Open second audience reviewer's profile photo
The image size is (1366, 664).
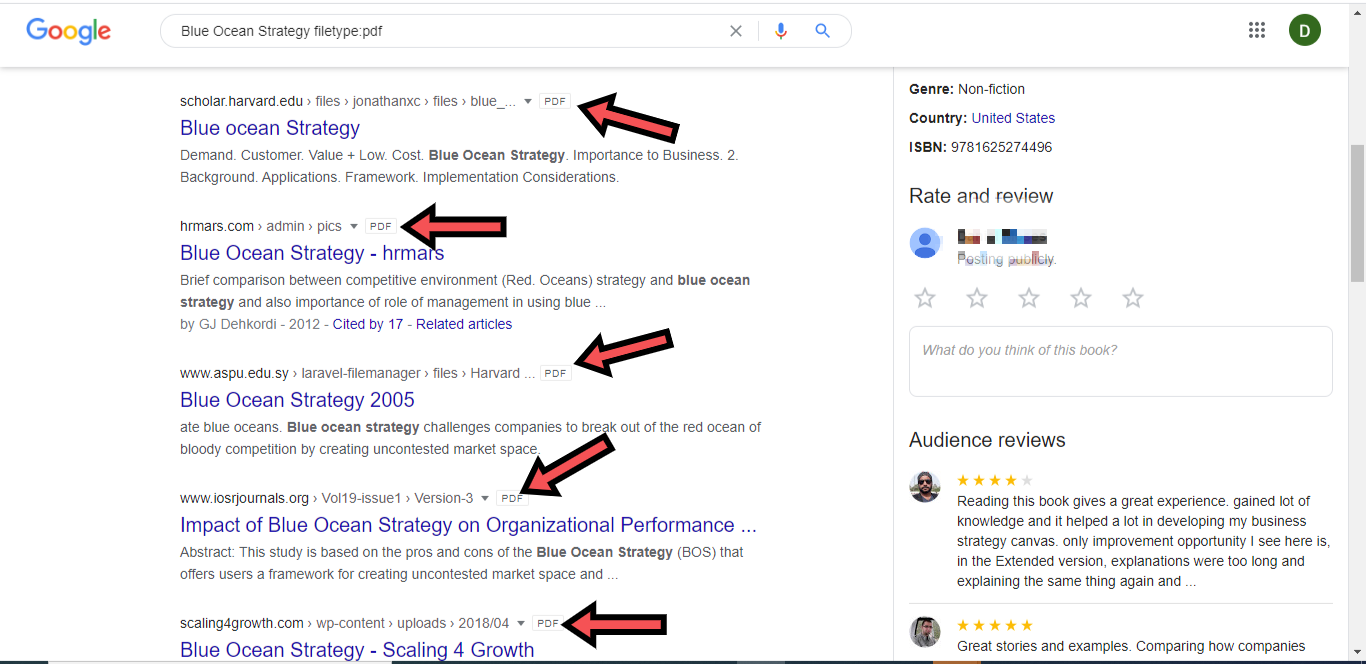coord(925,632)
